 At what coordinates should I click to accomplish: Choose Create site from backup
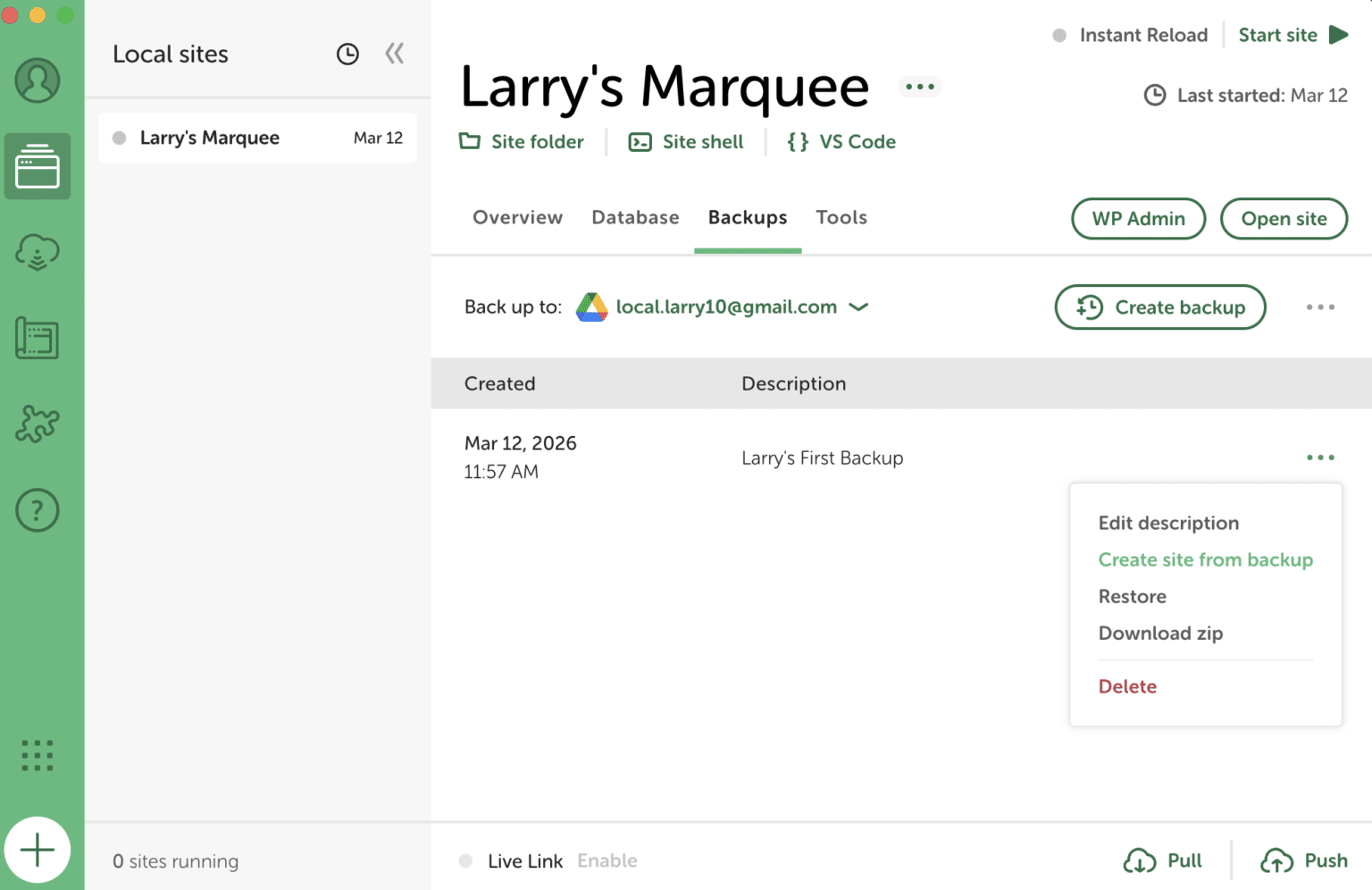tap(1206, 559)
